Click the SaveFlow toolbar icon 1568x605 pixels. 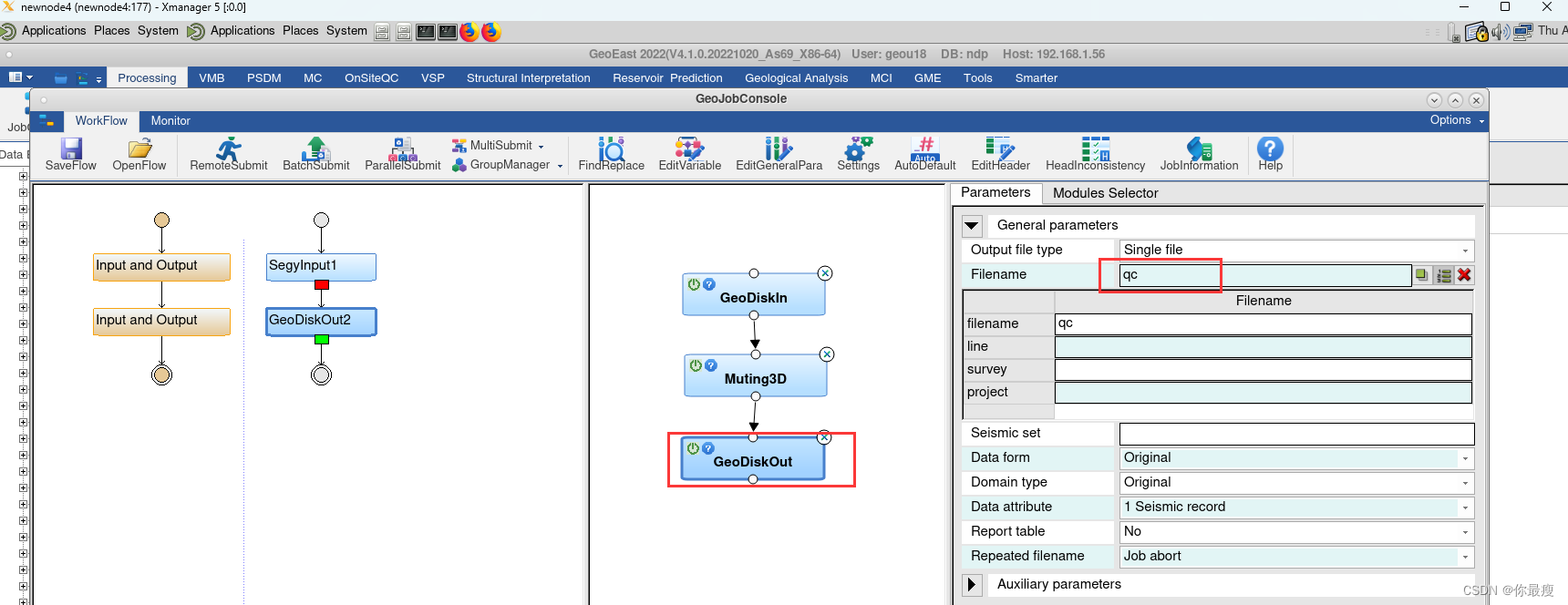coord(71,148)
